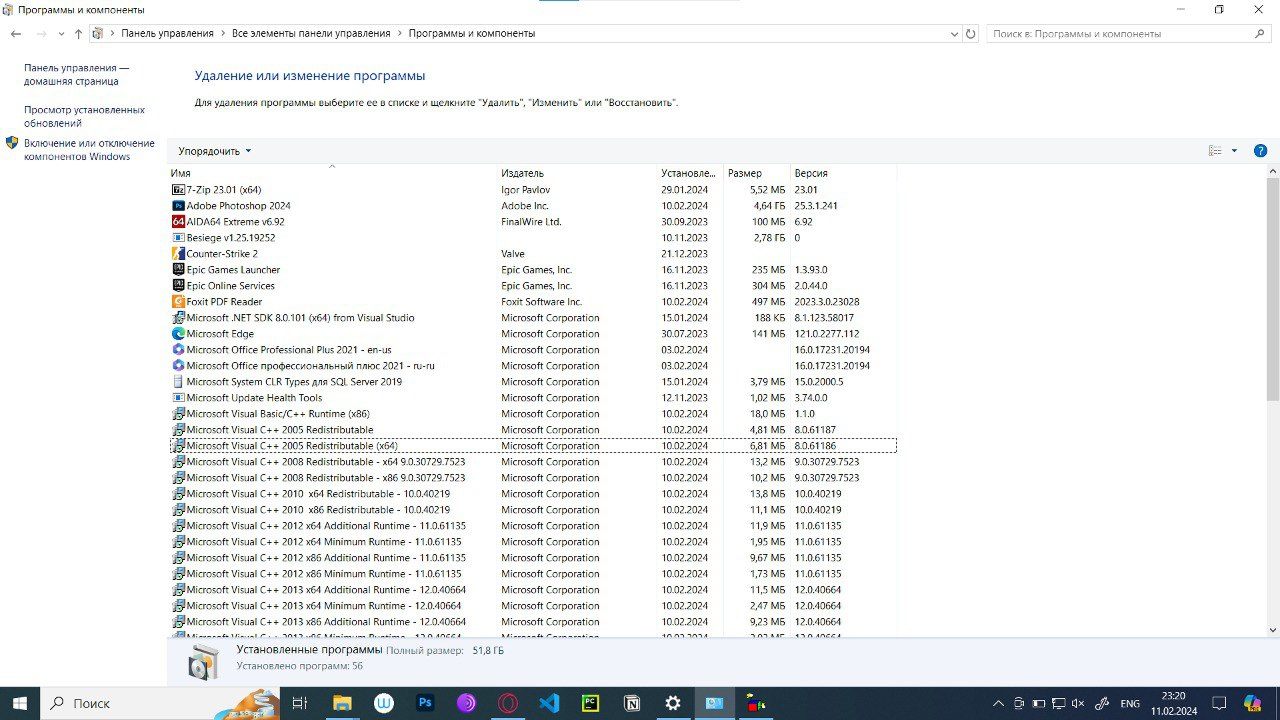Select Visual C++ 2013 x64 Minimum Runtime entry
Image resolution: width=1280 pixels, height=720 pixels.
tap(533, 606)
